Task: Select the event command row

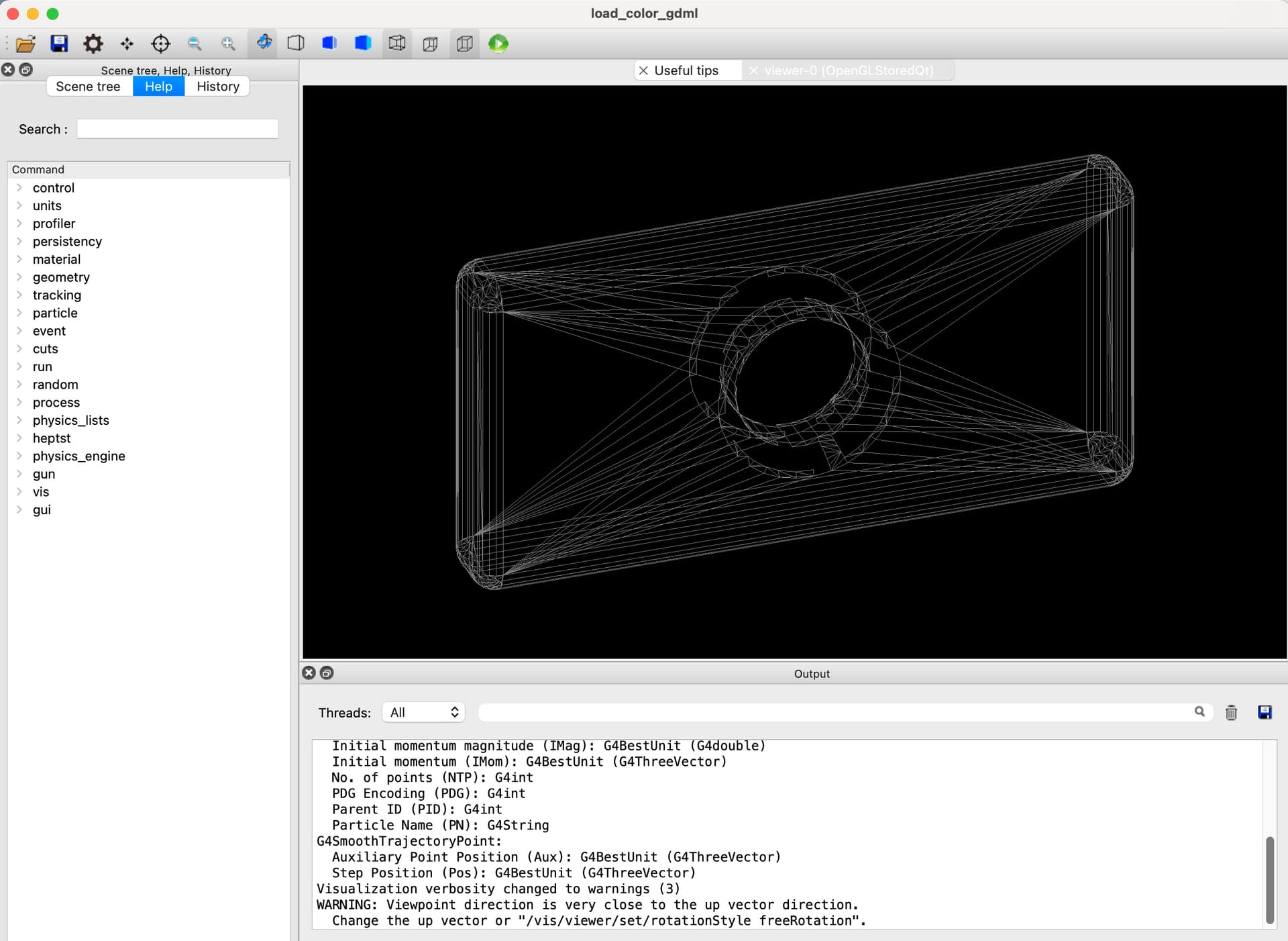Action: tap(149, 331)
